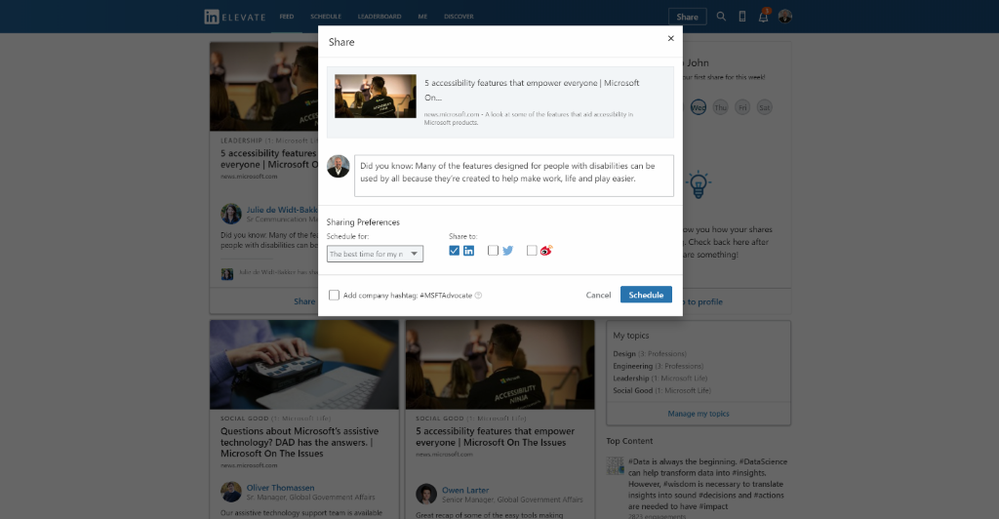Click the Share button in the header

687,17
